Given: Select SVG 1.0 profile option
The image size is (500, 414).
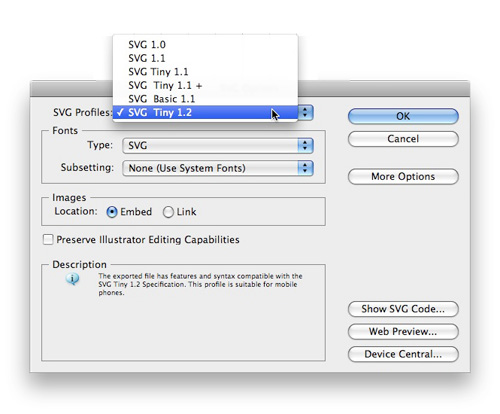Looking at the screenshot, I should pyautogui.click(x=205, y=45).
